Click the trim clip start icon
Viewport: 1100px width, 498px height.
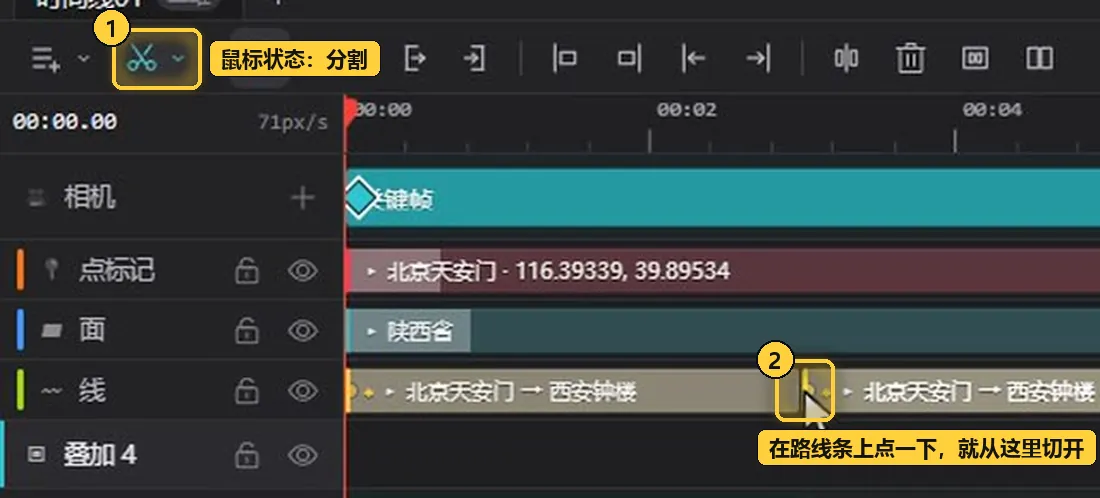point(565,58)
